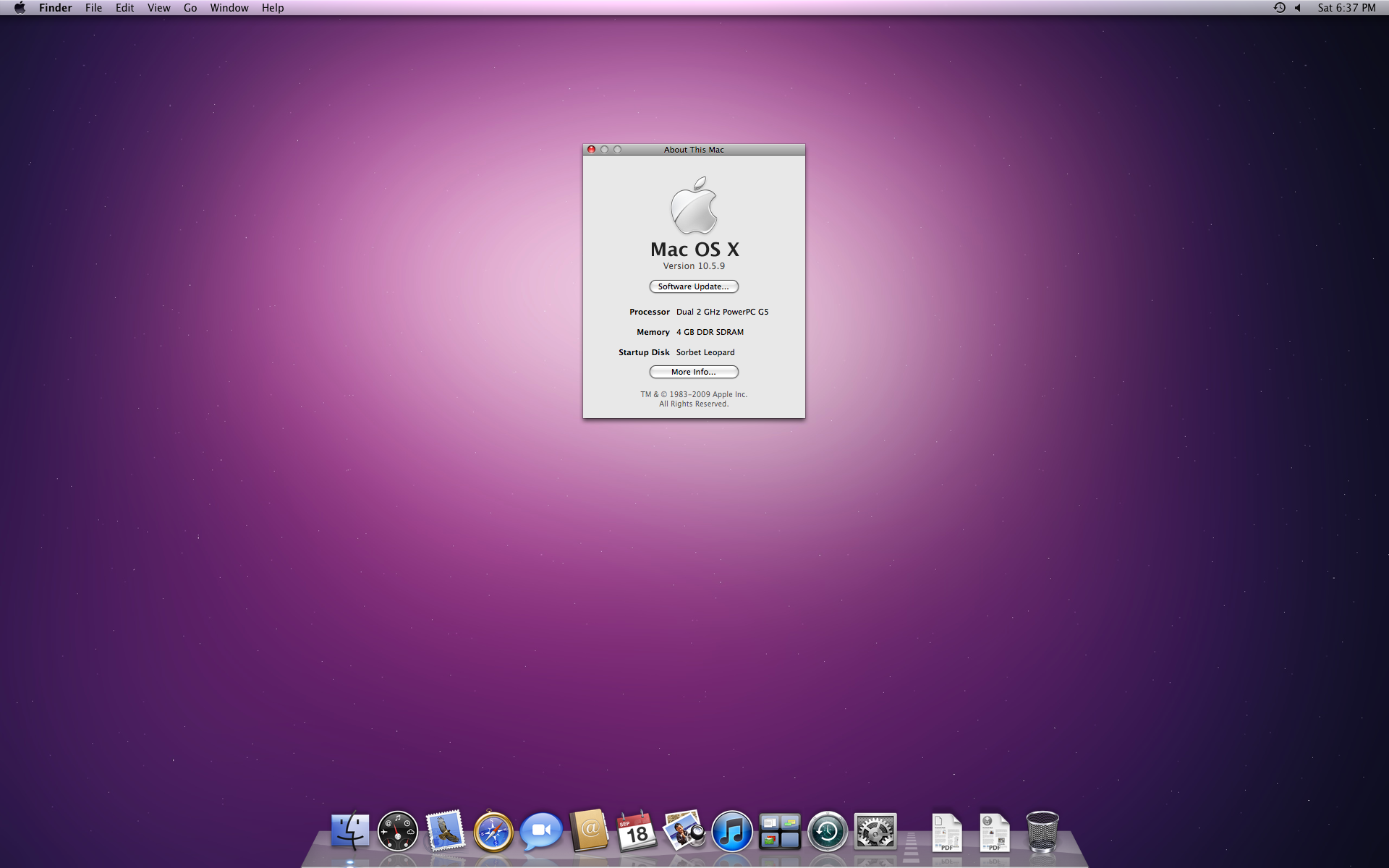The height and width of the screenshot is (868, 1389).
Task: Open Time Machine in the Dock
Action: pos(828,831)
